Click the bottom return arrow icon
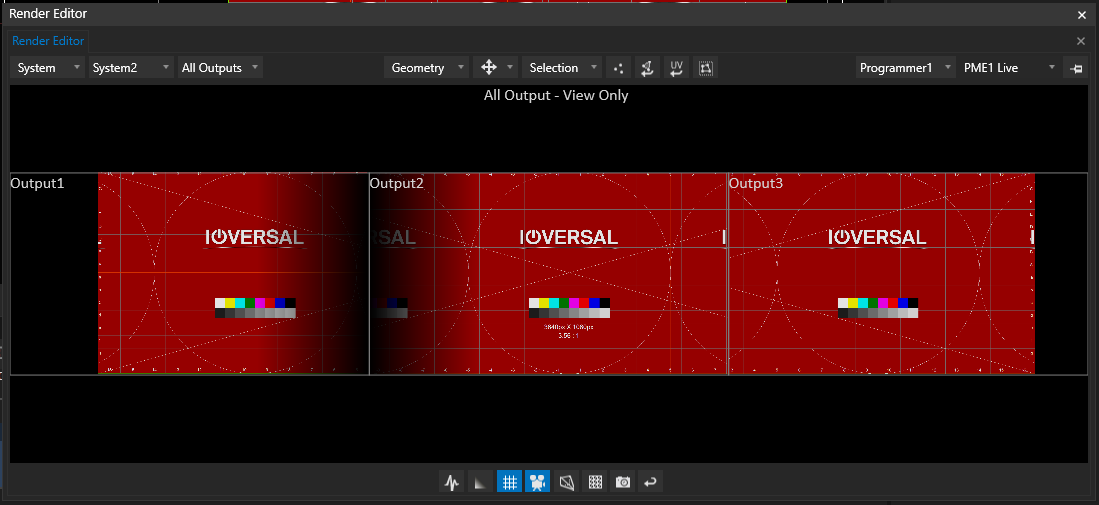 click(651, 482)
